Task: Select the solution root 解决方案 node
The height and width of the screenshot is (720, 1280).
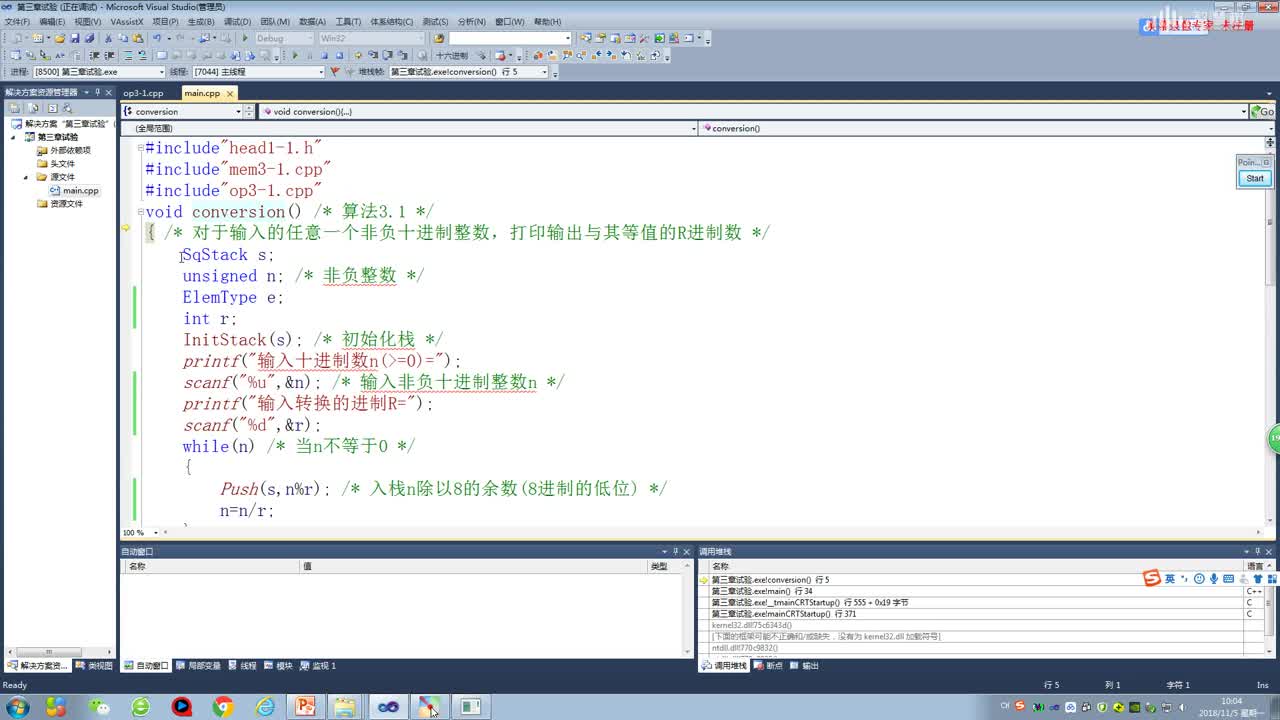Action: (x=65, y=124)
